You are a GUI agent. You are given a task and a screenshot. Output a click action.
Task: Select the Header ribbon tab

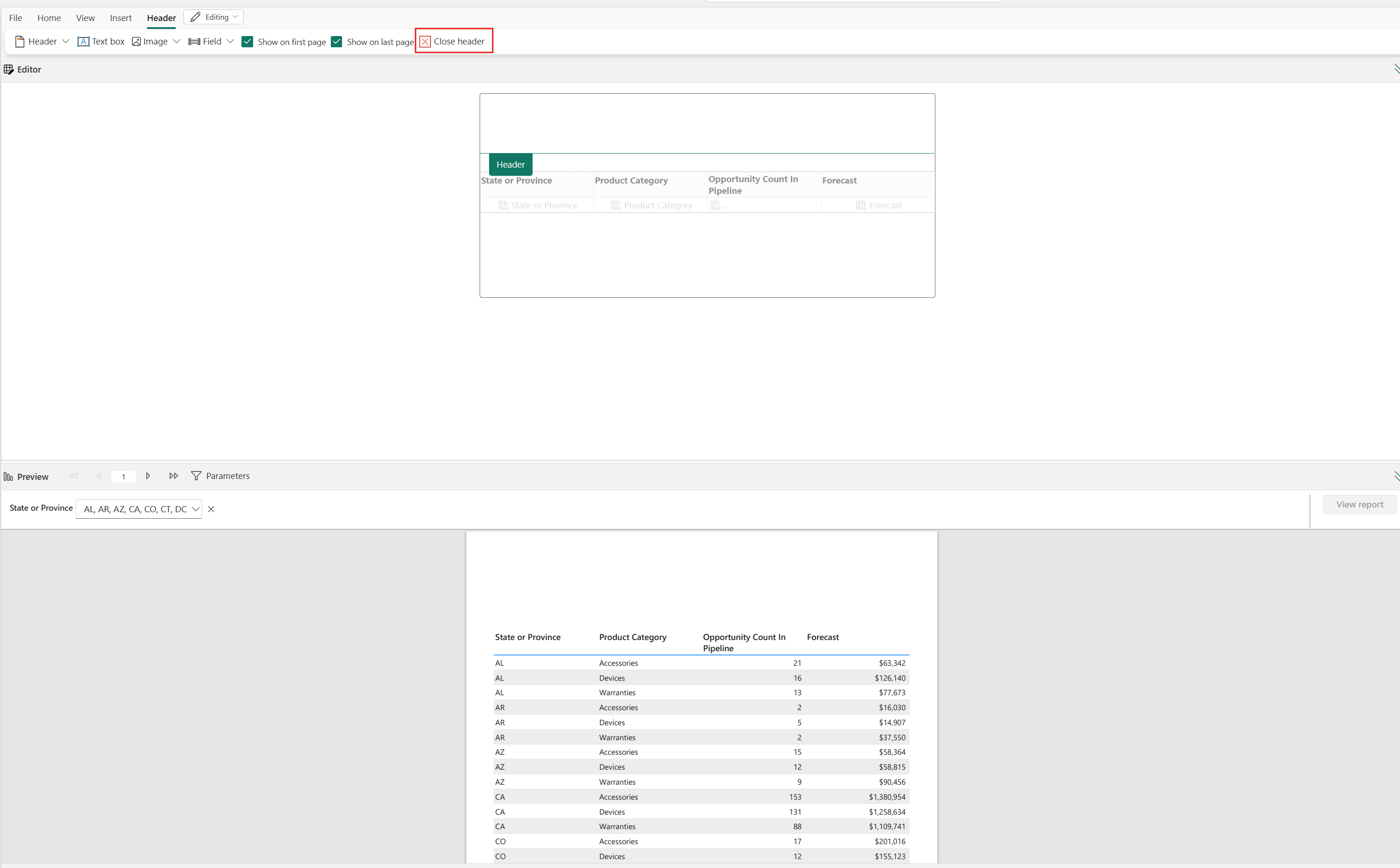(x=161, y=17)
